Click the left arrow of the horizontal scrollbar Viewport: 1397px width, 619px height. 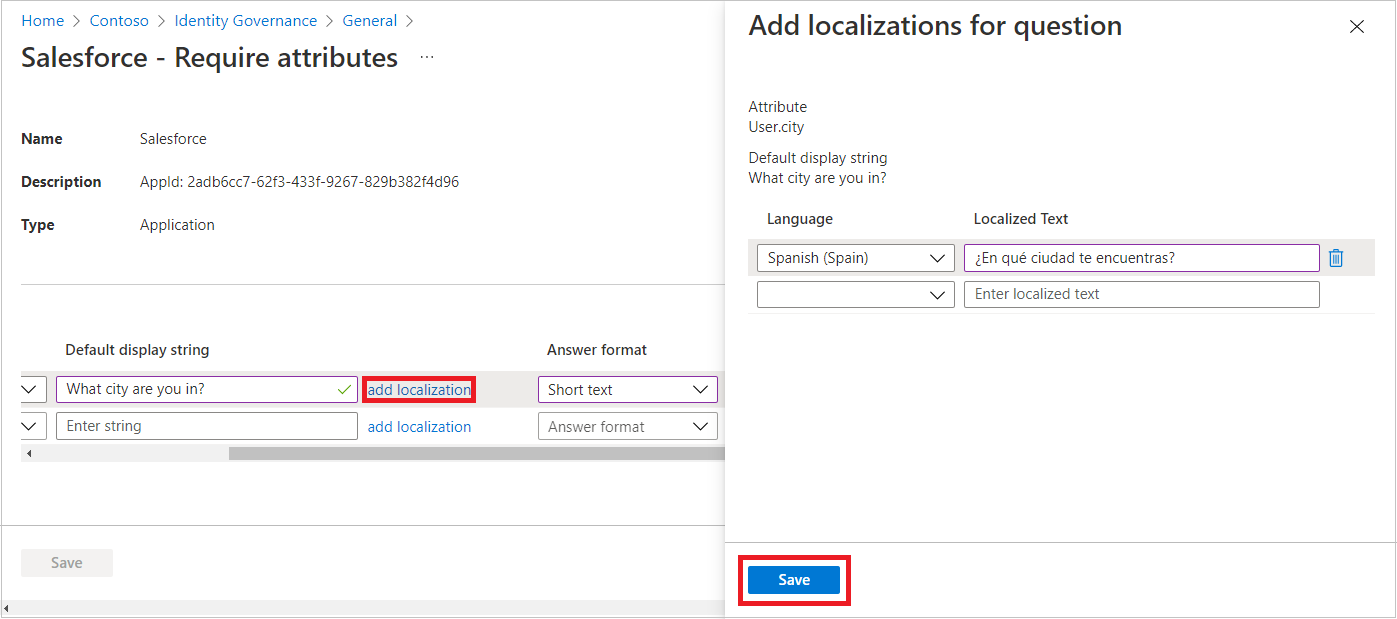[x=29, y=453]
